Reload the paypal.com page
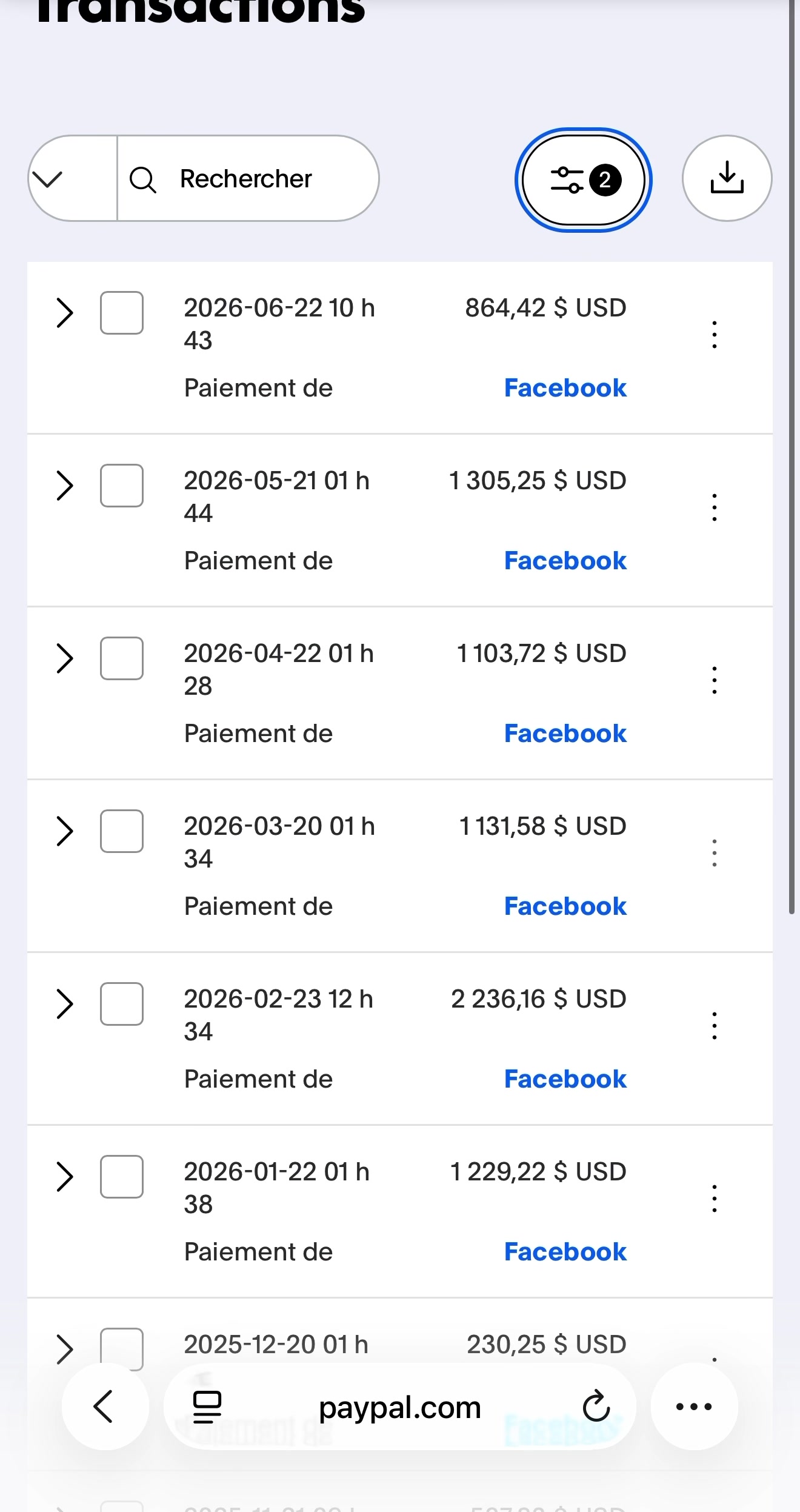800x1512 pixels. coord(596,1407)
